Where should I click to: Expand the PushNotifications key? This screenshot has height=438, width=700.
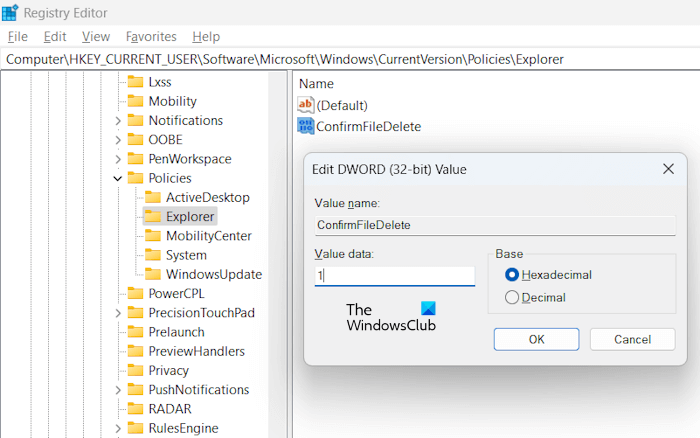pyautogui.click(x=118, y=389)
